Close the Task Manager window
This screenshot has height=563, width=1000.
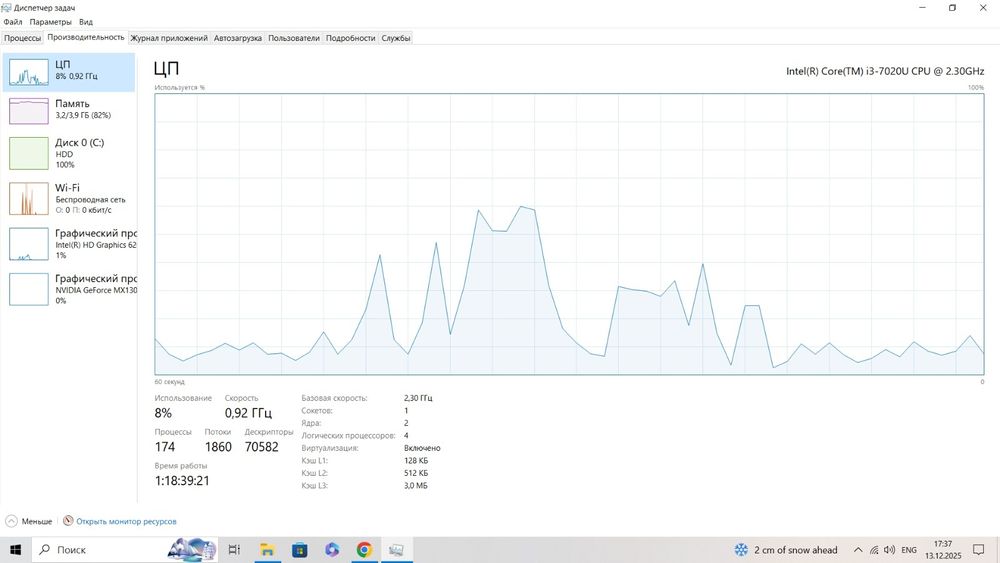[983, 8]
